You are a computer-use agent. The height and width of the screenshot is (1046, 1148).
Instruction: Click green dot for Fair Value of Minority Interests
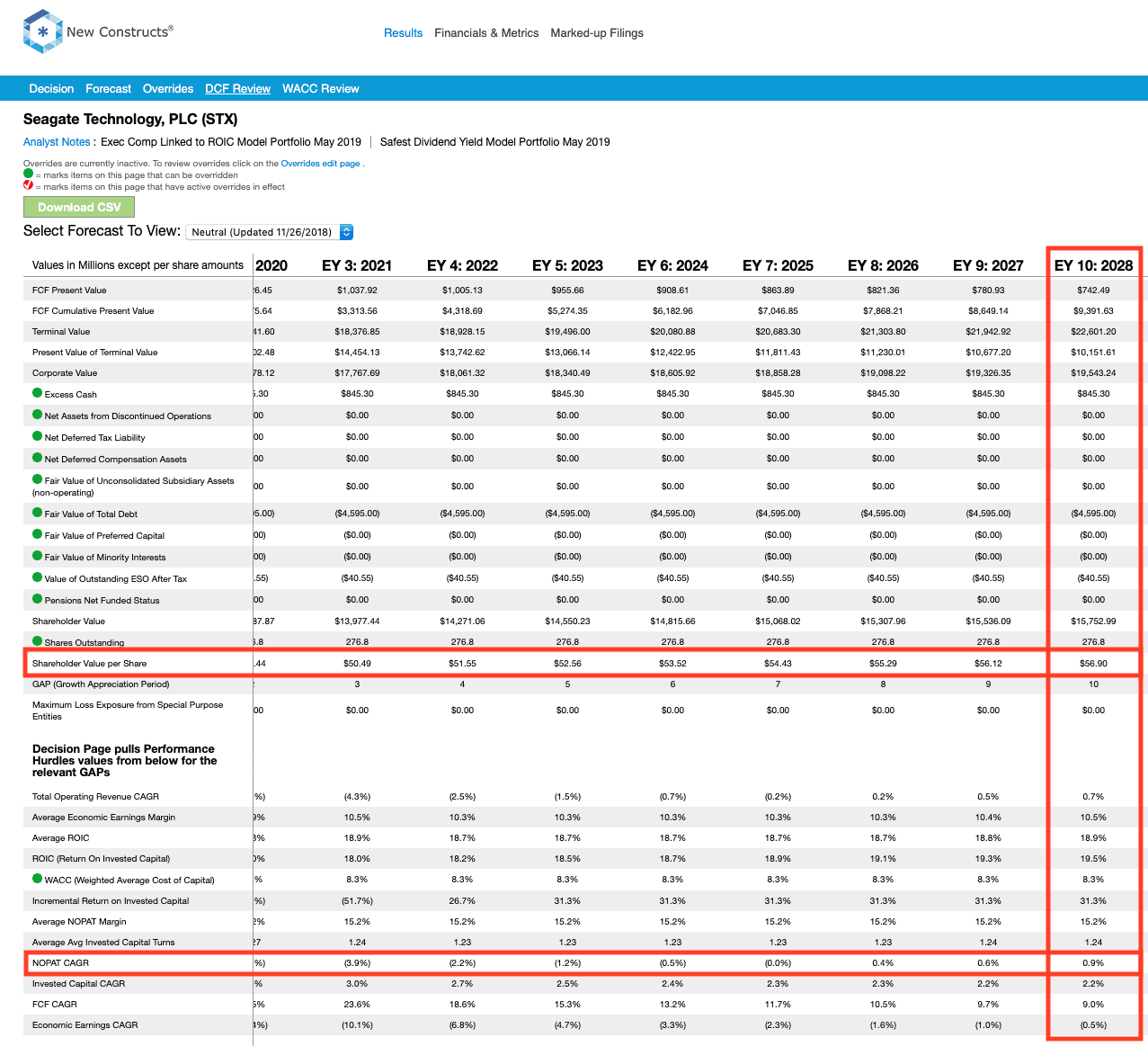38,556
